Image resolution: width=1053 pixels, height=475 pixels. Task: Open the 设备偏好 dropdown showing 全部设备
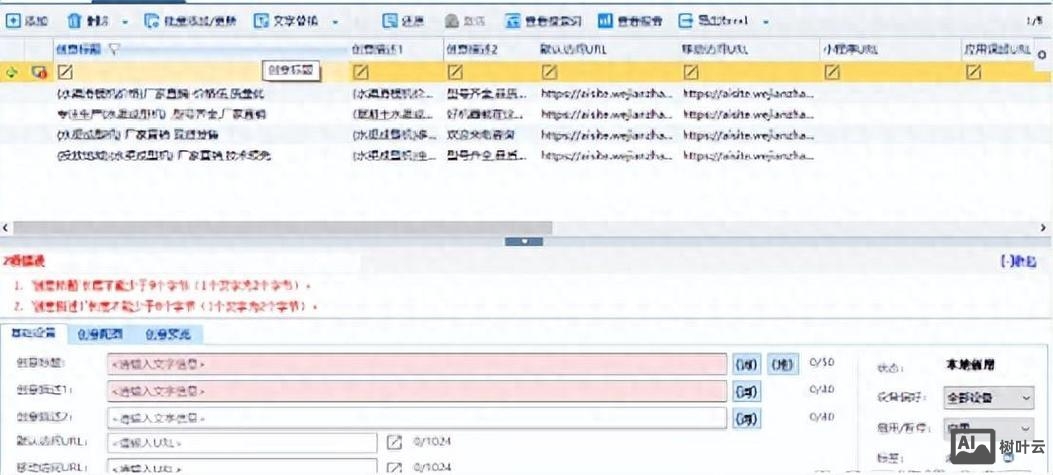[988, 398]
